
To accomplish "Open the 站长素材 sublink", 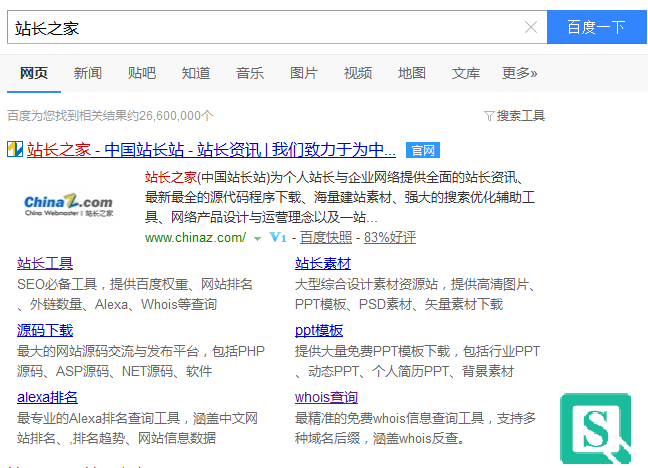I will coord(323,263).
